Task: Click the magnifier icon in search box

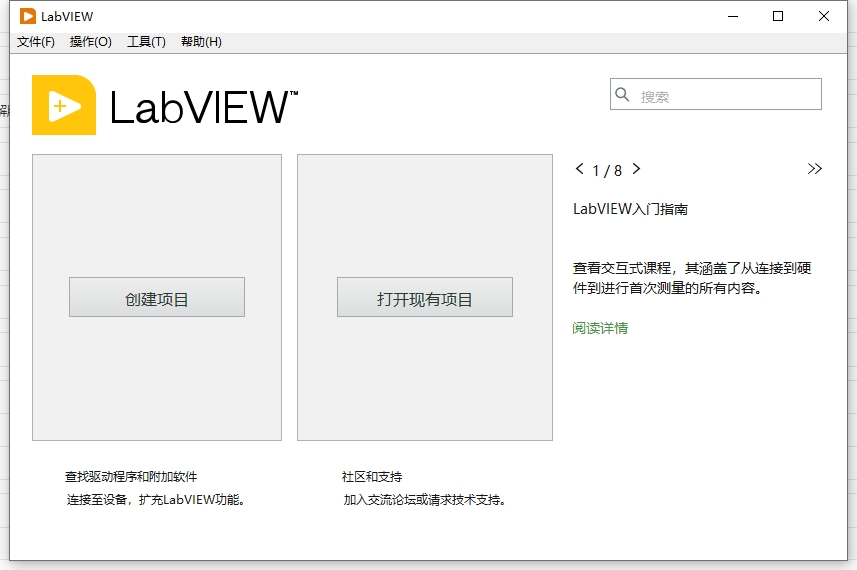Action: [x=623, y=95]
